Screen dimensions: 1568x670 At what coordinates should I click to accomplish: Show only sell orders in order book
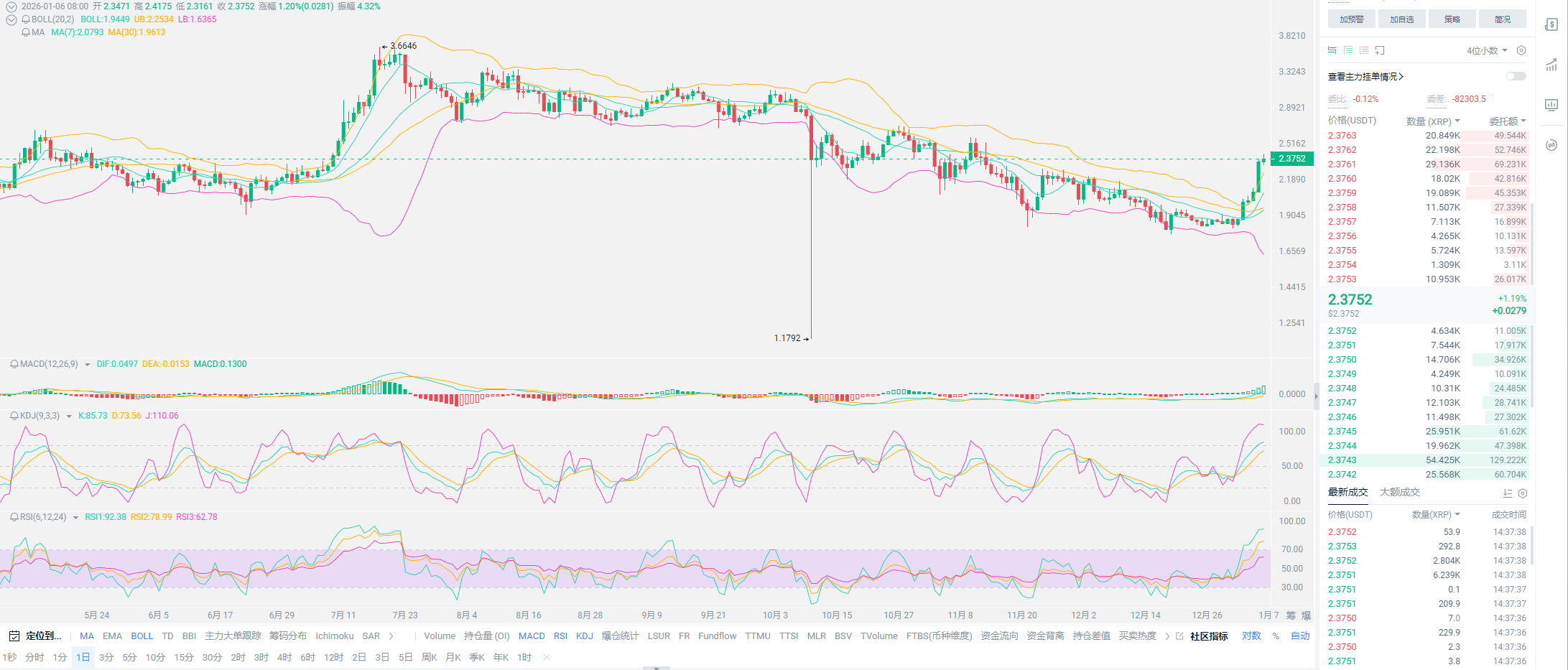pos(1364,50)
